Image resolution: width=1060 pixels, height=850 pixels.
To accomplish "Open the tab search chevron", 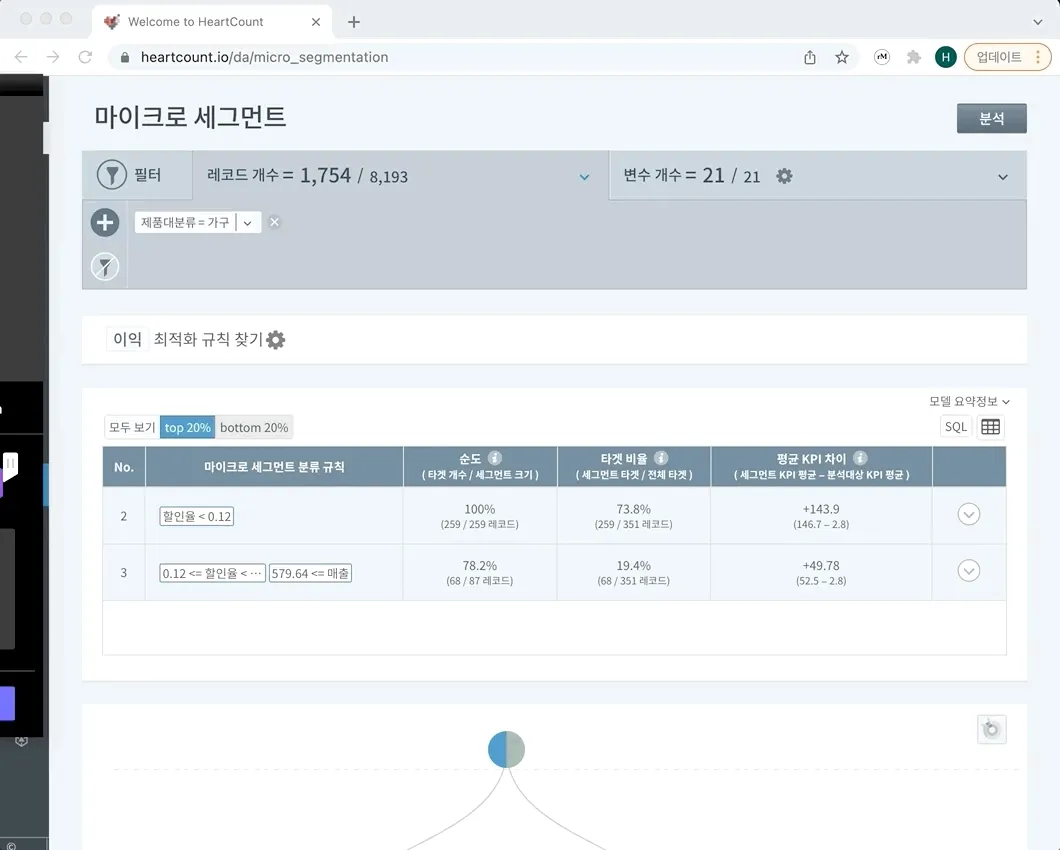I will pos(1038,22).
